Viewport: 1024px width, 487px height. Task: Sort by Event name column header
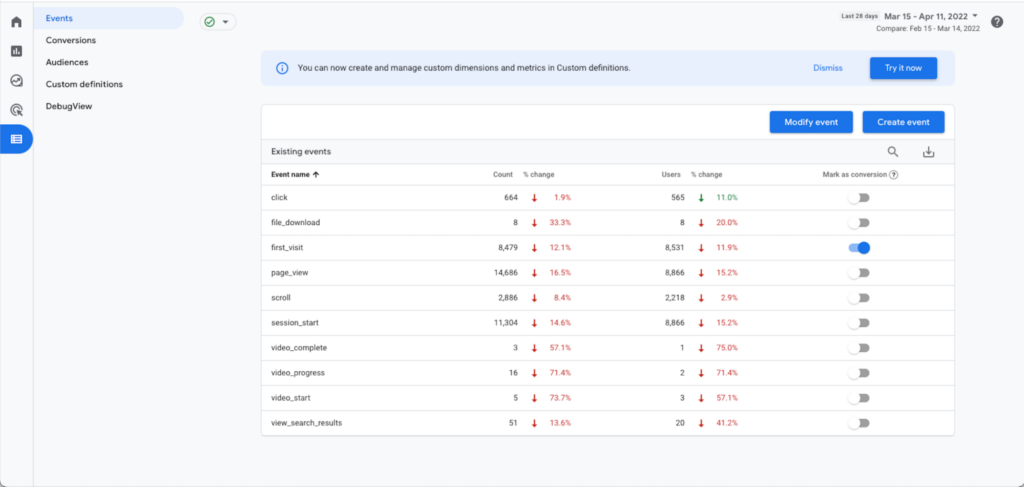[x=295, y=174]
